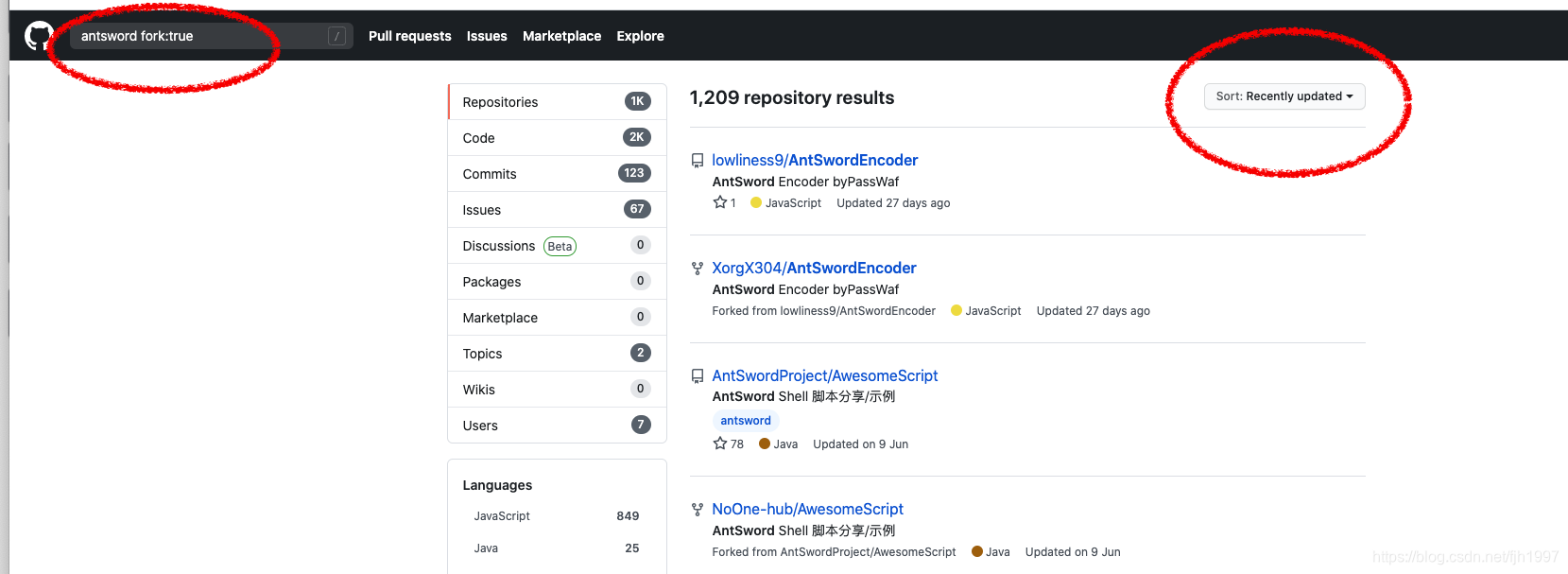Screen dimensions: 1568x574
Task: Open Pull requests in the top navigation
Action: click(x=409, y=36)
